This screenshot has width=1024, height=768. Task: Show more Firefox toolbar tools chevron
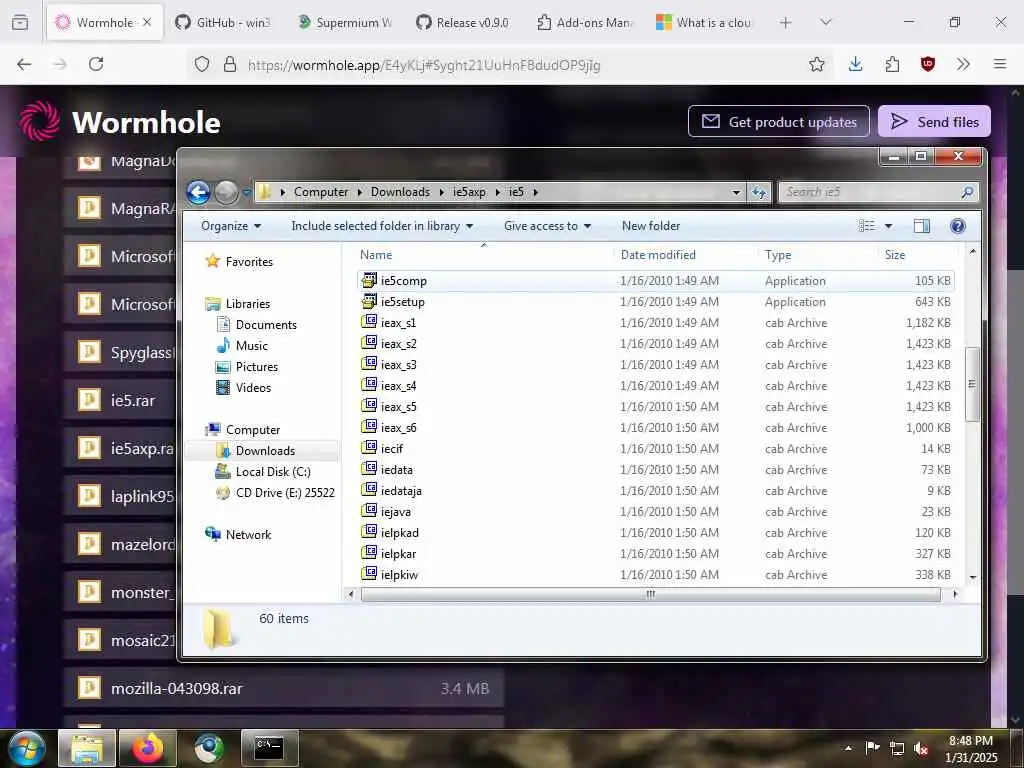(x=963, y=64)
